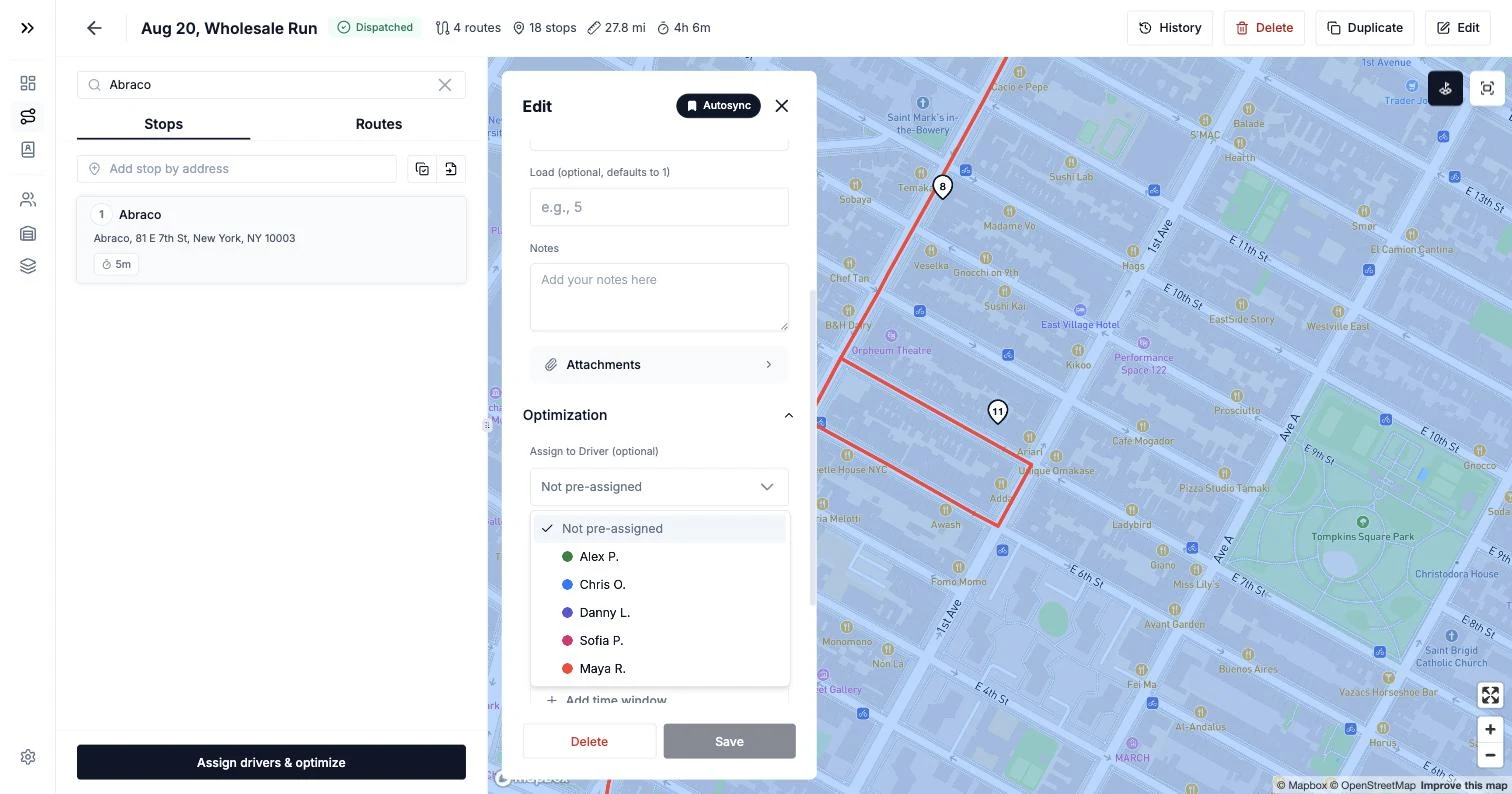Click the 4 routes summary
Viewport: 1512px width, 794px height.
coord(468,28)
